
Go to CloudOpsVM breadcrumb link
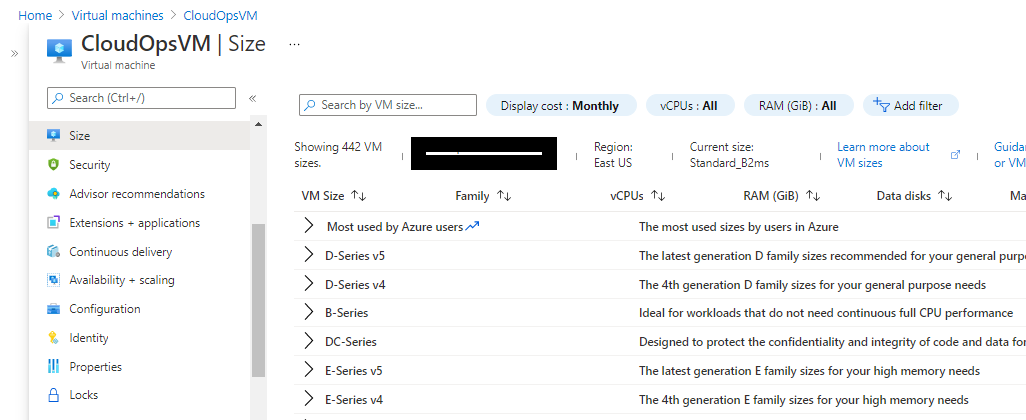click(x=221, y=15)
